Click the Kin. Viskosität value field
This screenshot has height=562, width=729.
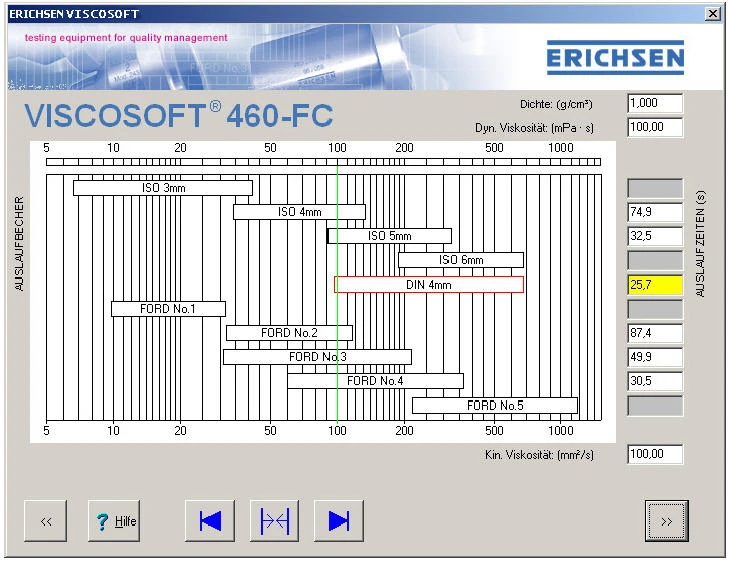click(x=654, y=454)
